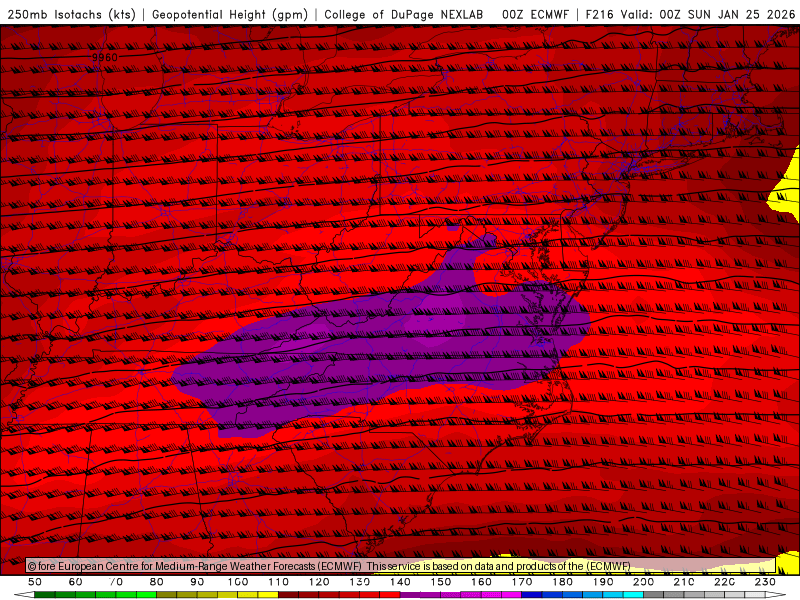
Task: Click the "00Z SUN JAN 25 2026" valid time
Action: (x=727, y=14)
